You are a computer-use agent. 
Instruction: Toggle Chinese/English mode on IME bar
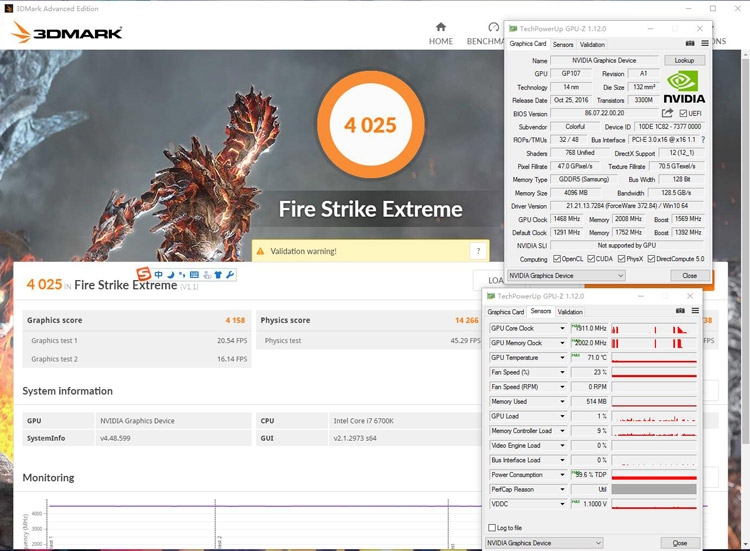click(158, 275)
